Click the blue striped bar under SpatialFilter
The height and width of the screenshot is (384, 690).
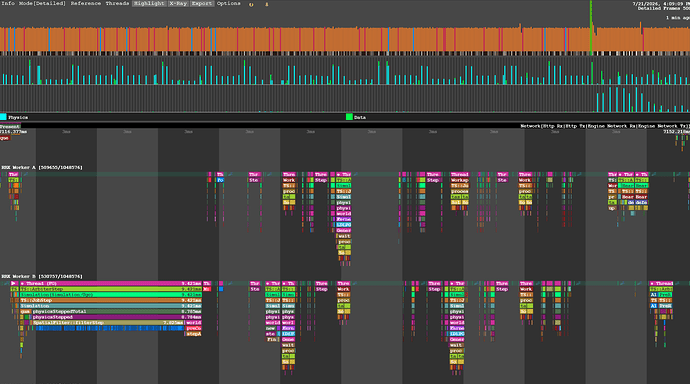click(110, 328)
